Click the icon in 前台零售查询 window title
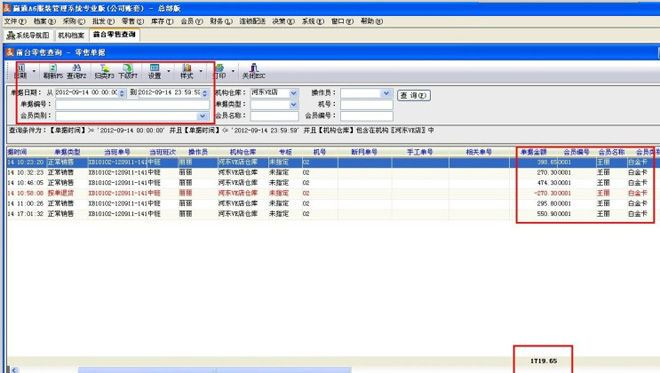The image size is (660, 373). [x=10, y=52]
